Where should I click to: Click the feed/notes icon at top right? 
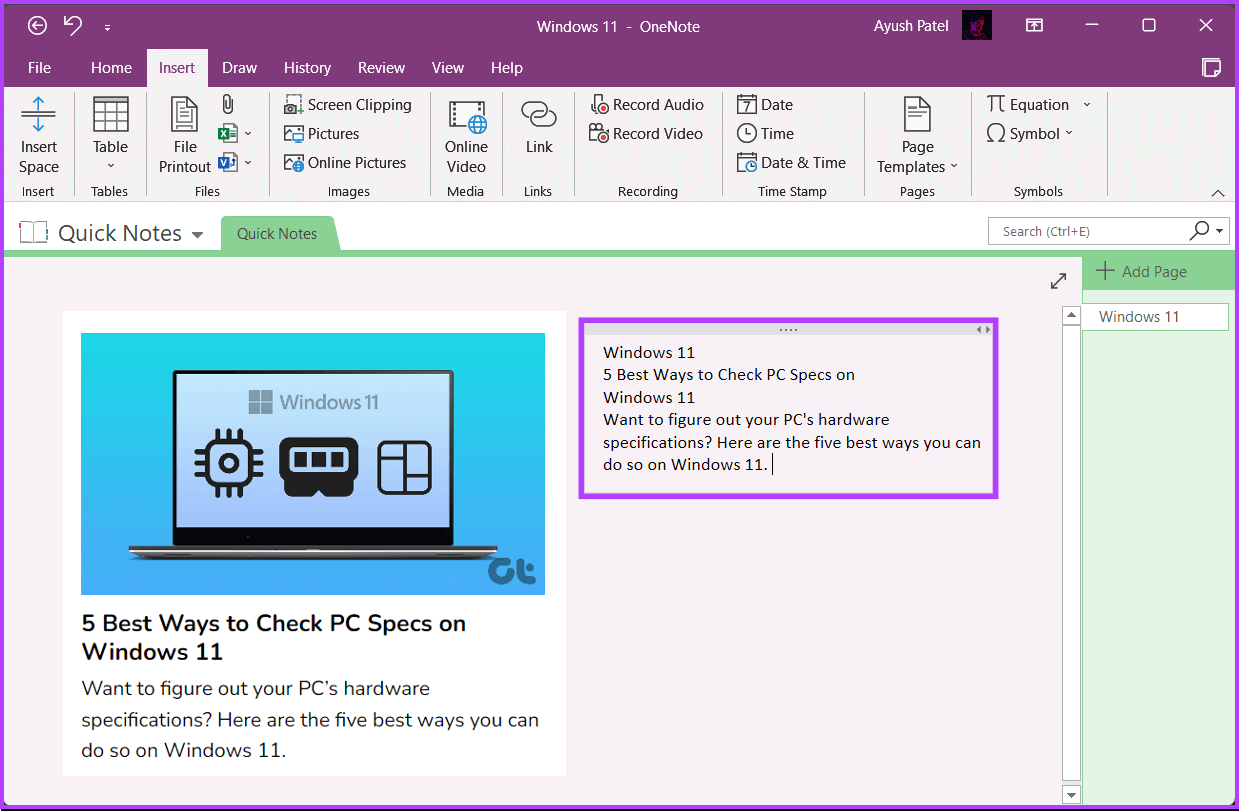pyautogui.click(x=1210, y=68)
